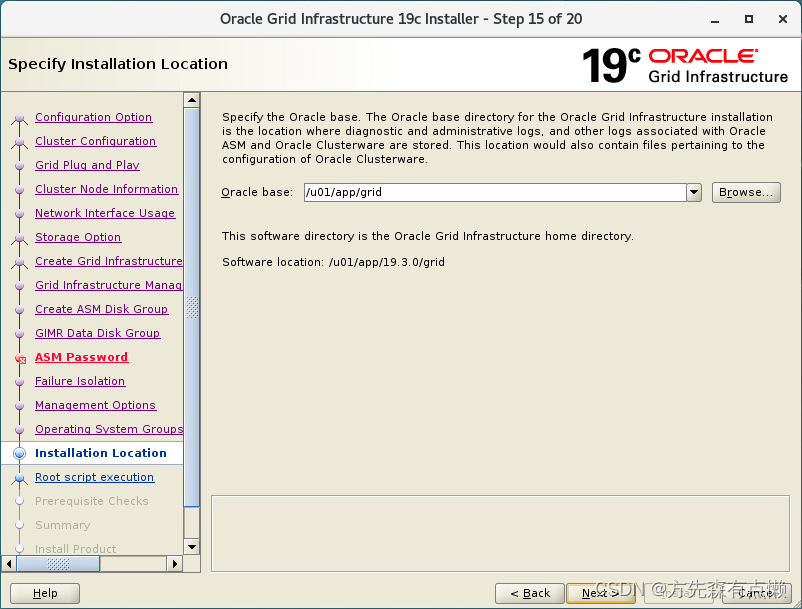Open Management Options step

(96, 405)
